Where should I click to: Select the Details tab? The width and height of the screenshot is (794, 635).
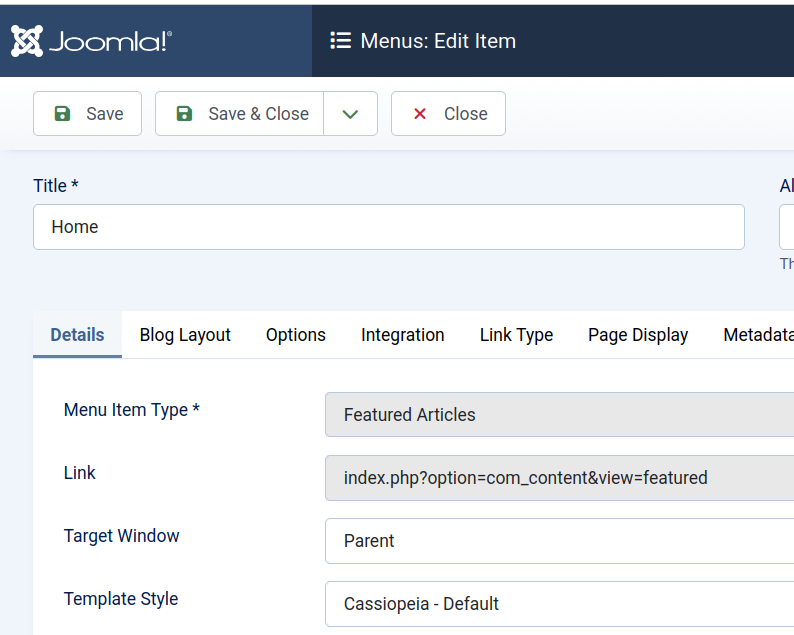[x=77, y=335]
